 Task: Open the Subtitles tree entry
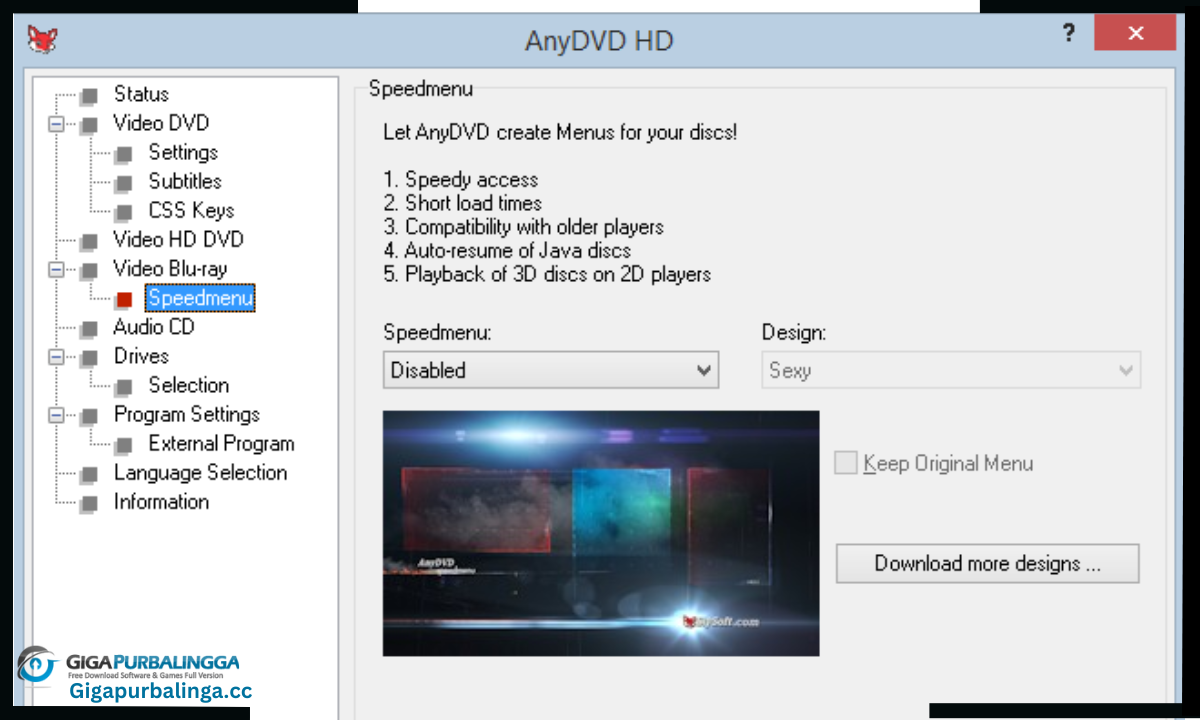pos(185,181)
